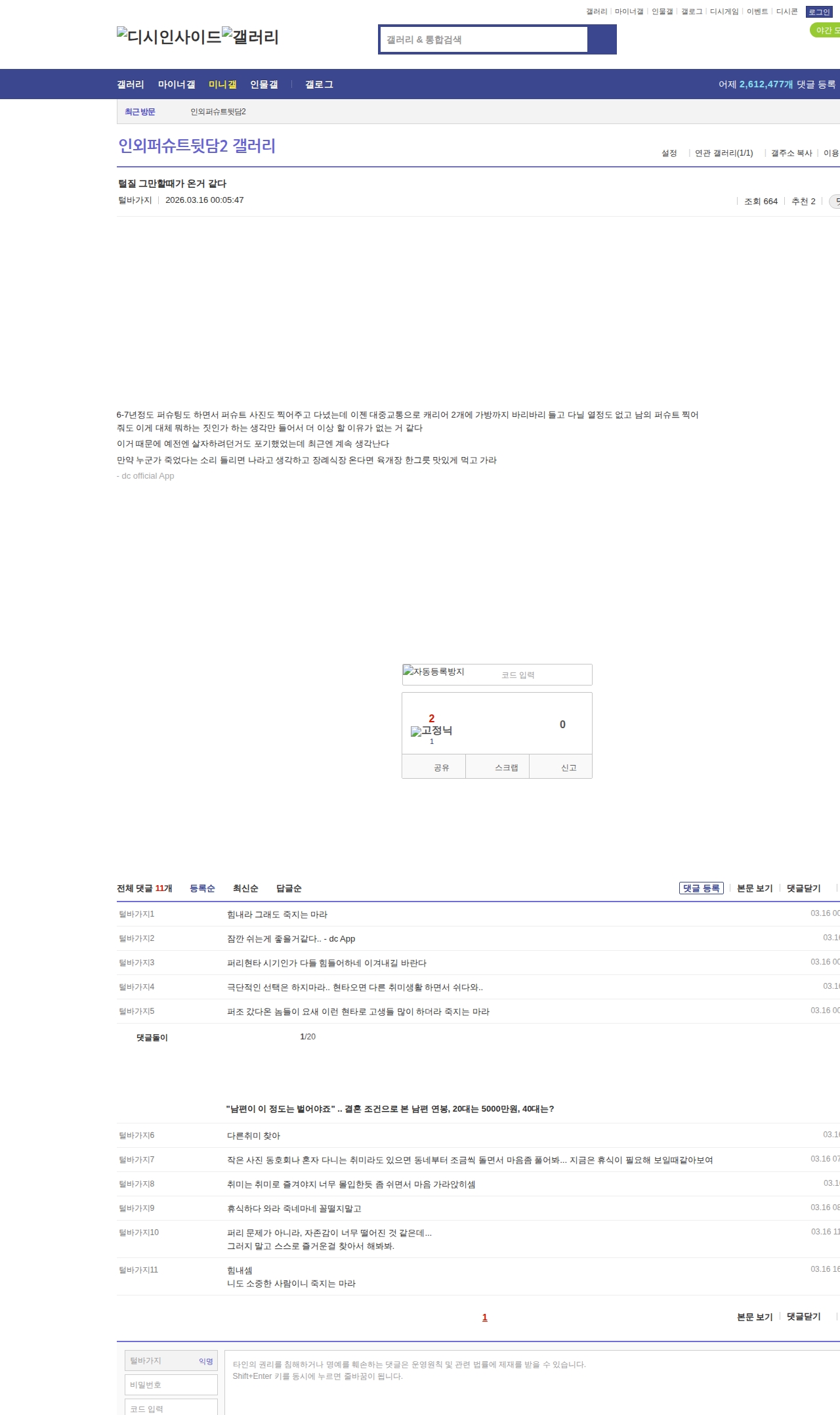Viewport: 840px width, 1415px height.
Task: Select 인물갤 in the blue navigation bar
Action: tap(264, 84)
